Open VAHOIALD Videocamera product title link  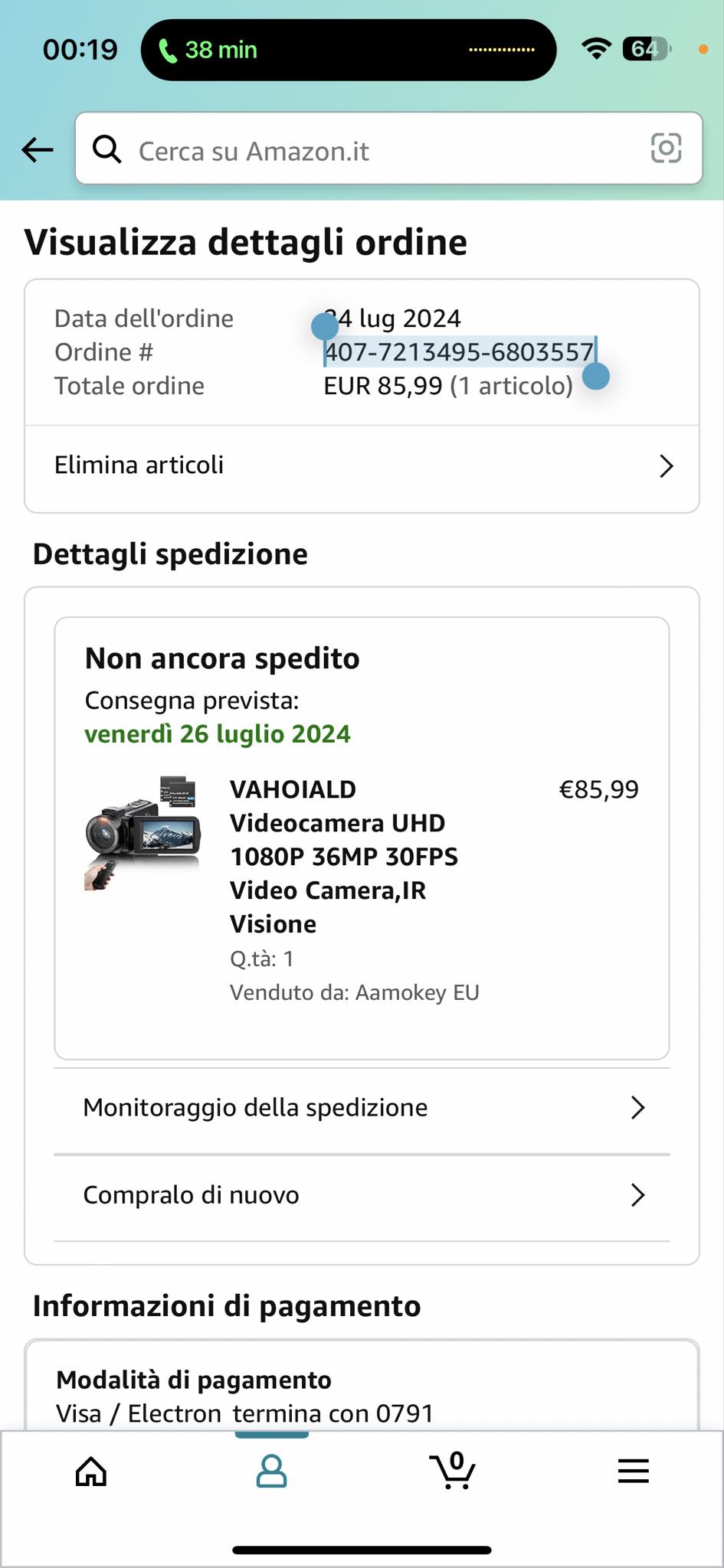[343, 856]
